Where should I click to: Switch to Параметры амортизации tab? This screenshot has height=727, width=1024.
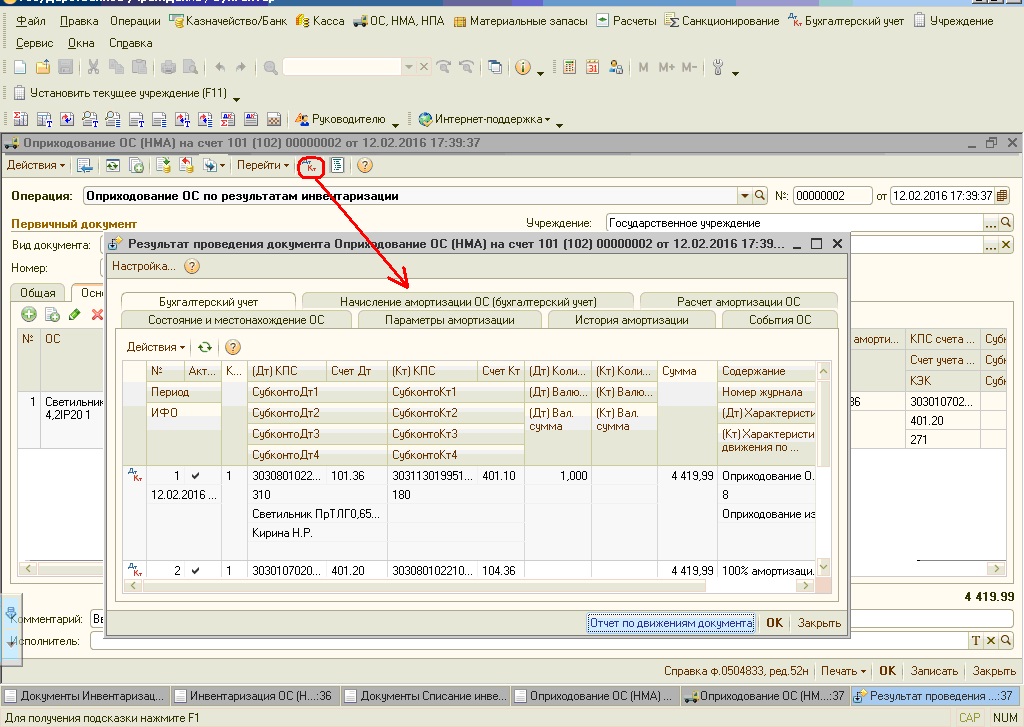(x=450, y=320)
